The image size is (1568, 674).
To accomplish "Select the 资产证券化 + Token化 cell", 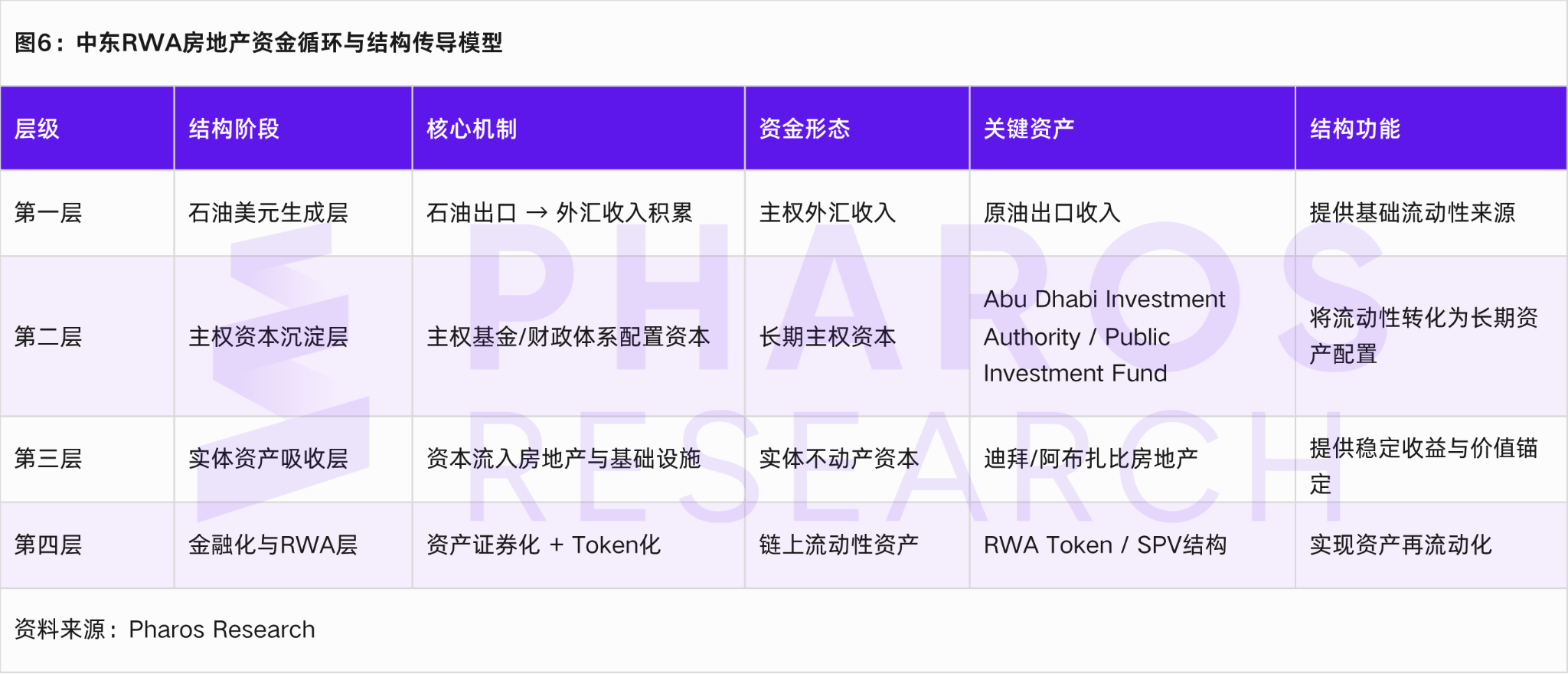I will tap(543, 545).
